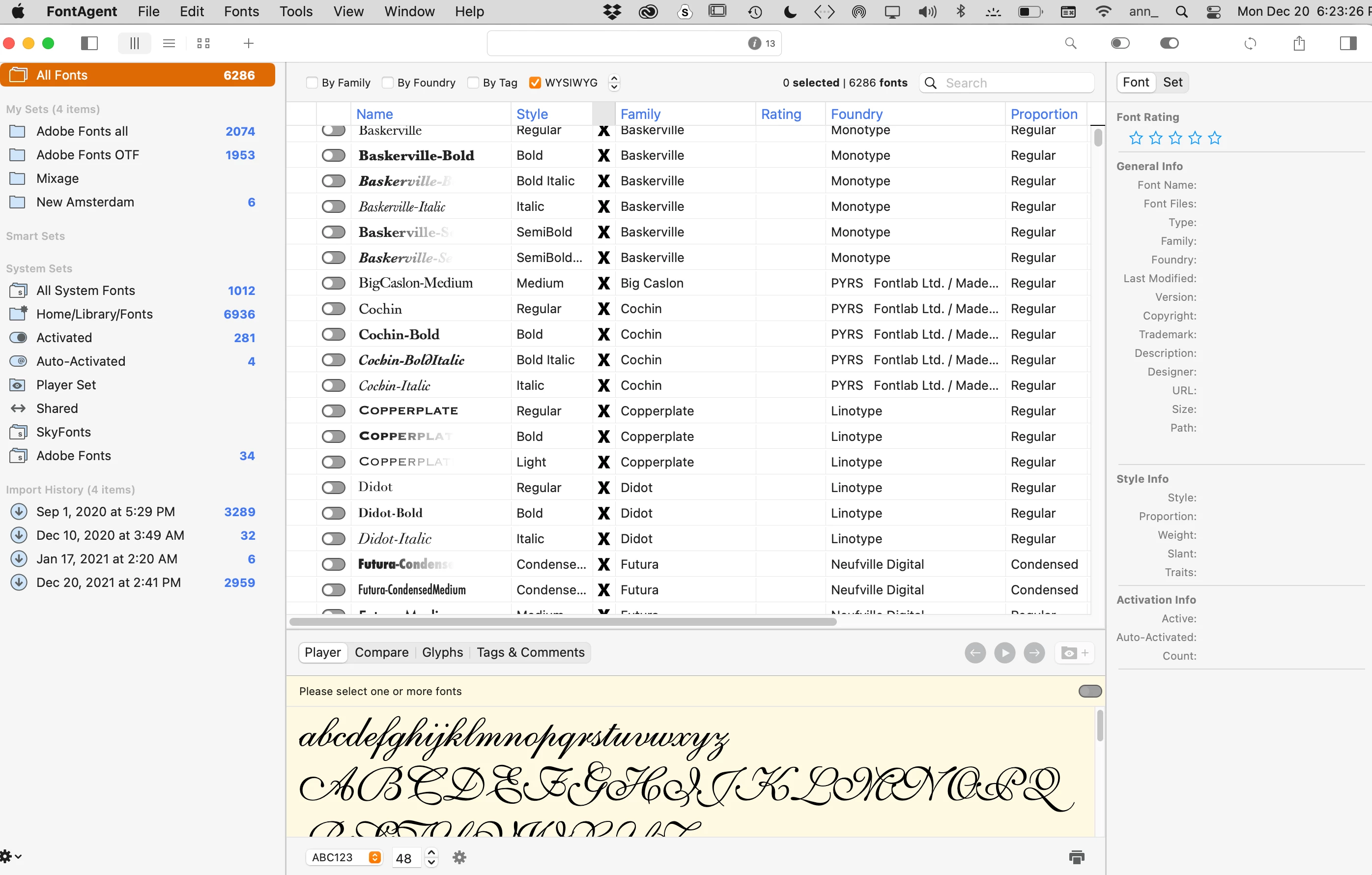This screenshot has height=875, width=1372.
Task: Select the Set inspector button
Action: pos(1172,82)
